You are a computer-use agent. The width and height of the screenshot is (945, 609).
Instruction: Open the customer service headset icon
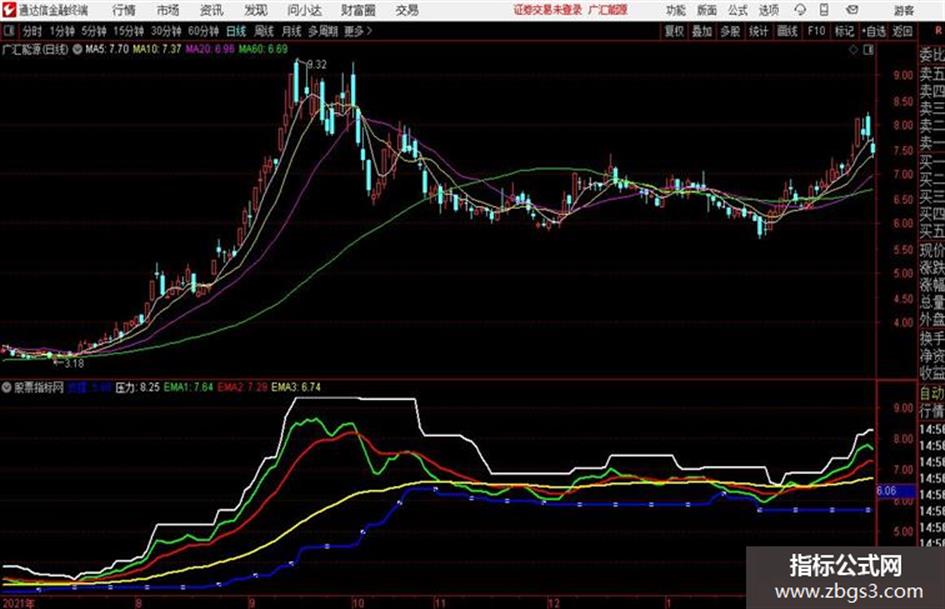pyautogui.click(x=800, y=10)
